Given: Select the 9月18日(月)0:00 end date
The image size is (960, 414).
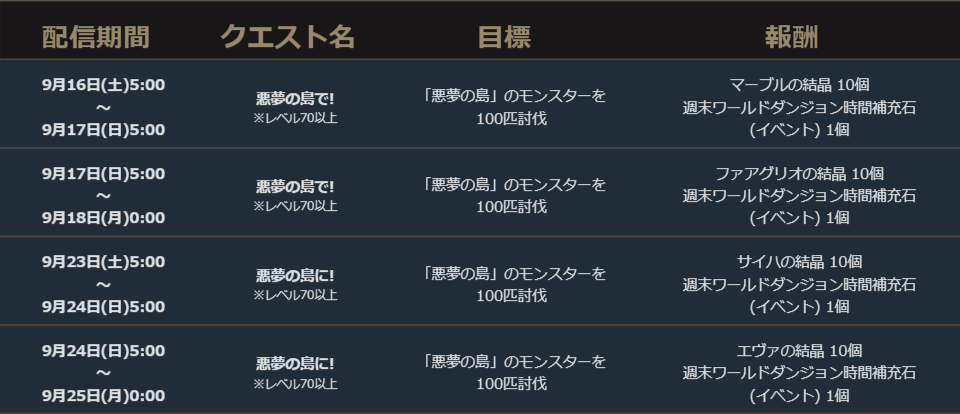Looking at the screenshot, I should [x=104, y=217].
